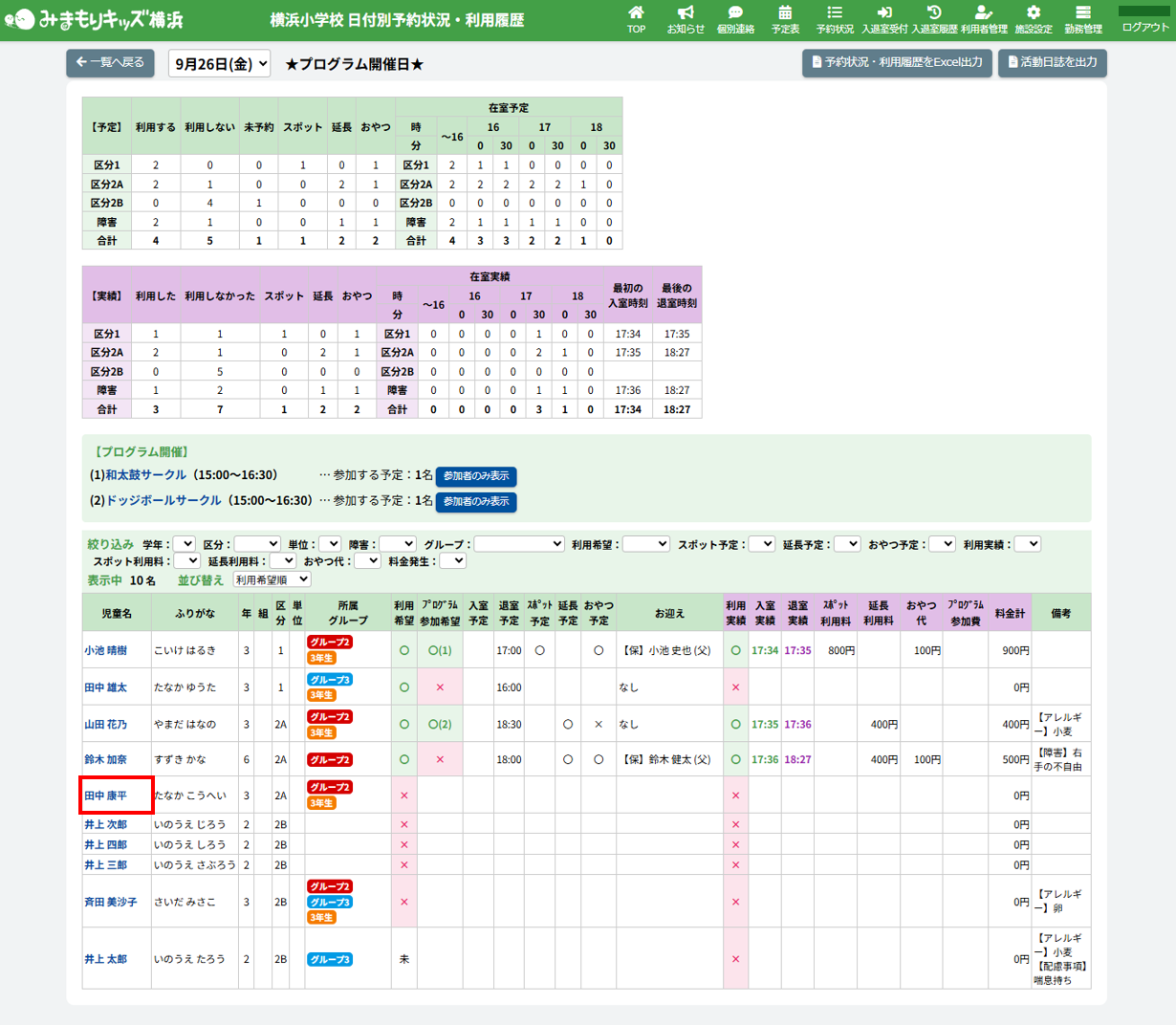Click 予約状況・利用履歴をExcel出力 button
1176x1025 pixels.
[x=897, y=63]
